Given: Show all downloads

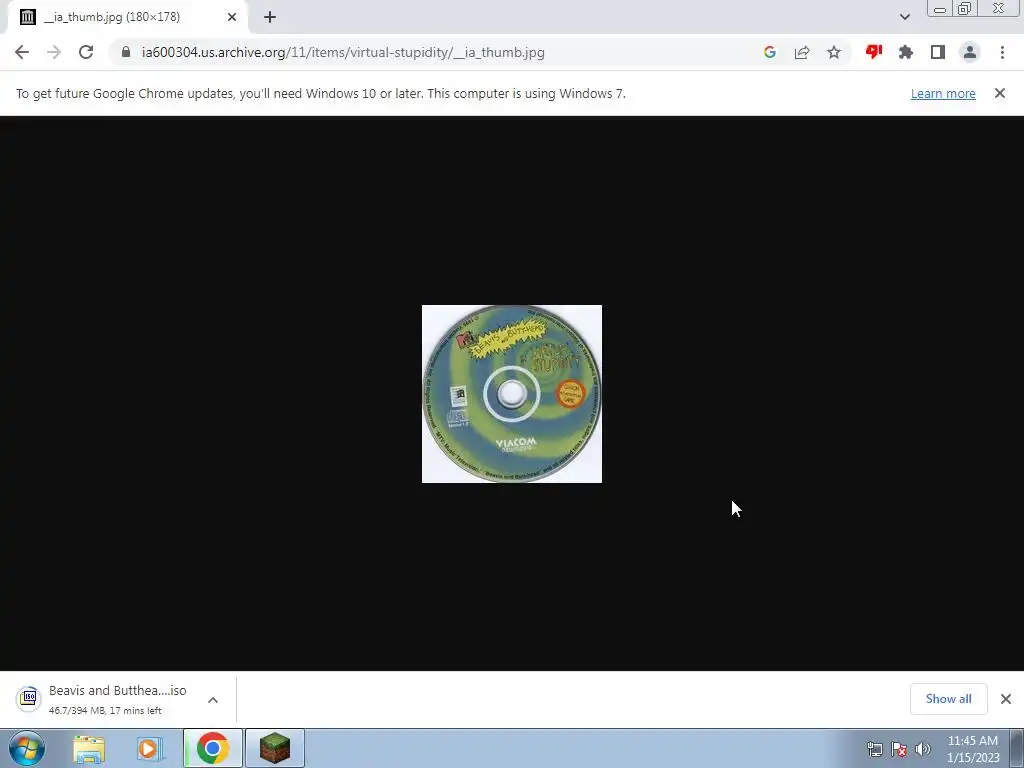Looking at the screenshot, I should point(948,699).
